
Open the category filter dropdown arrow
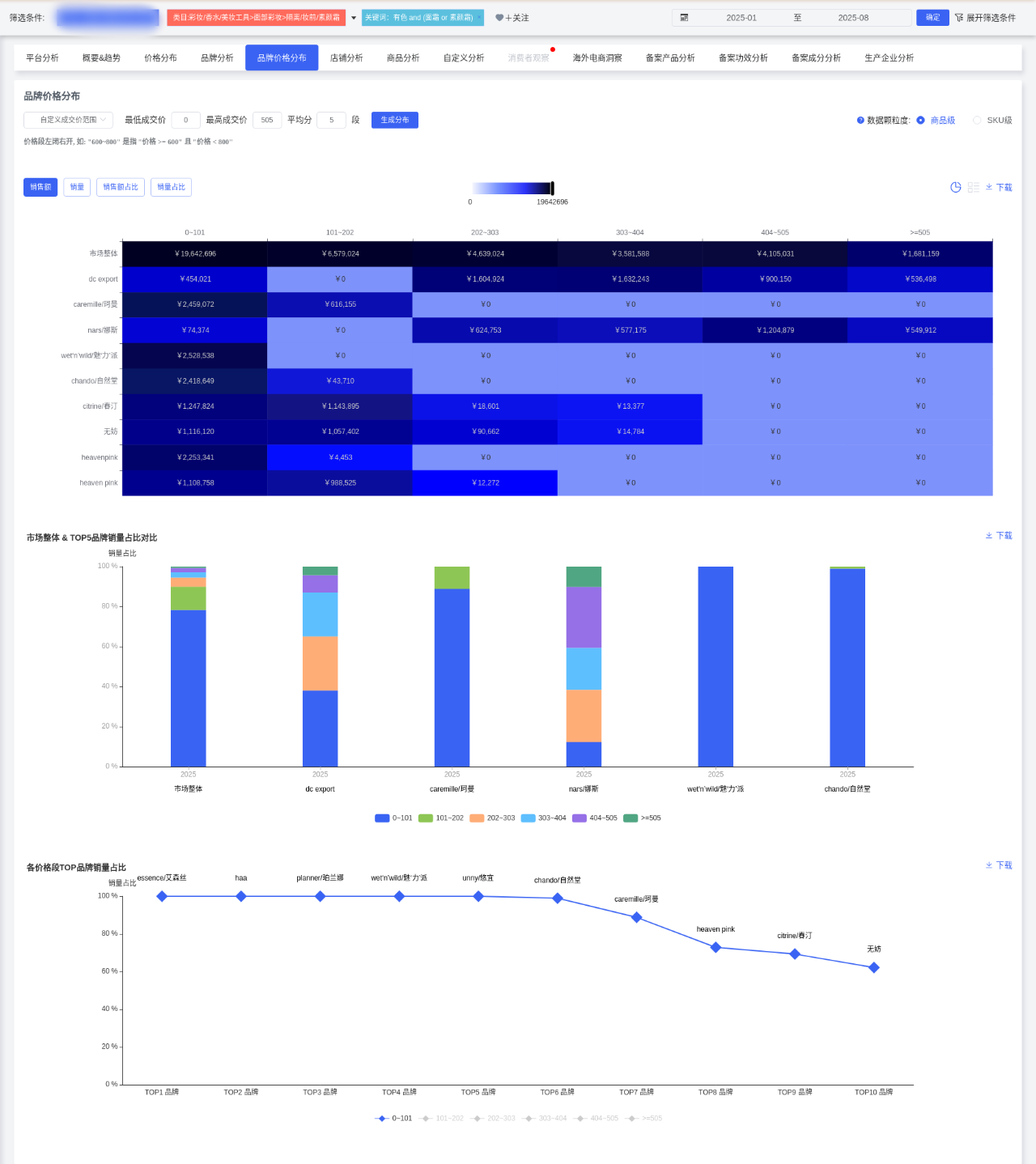(x=354, y=18)
